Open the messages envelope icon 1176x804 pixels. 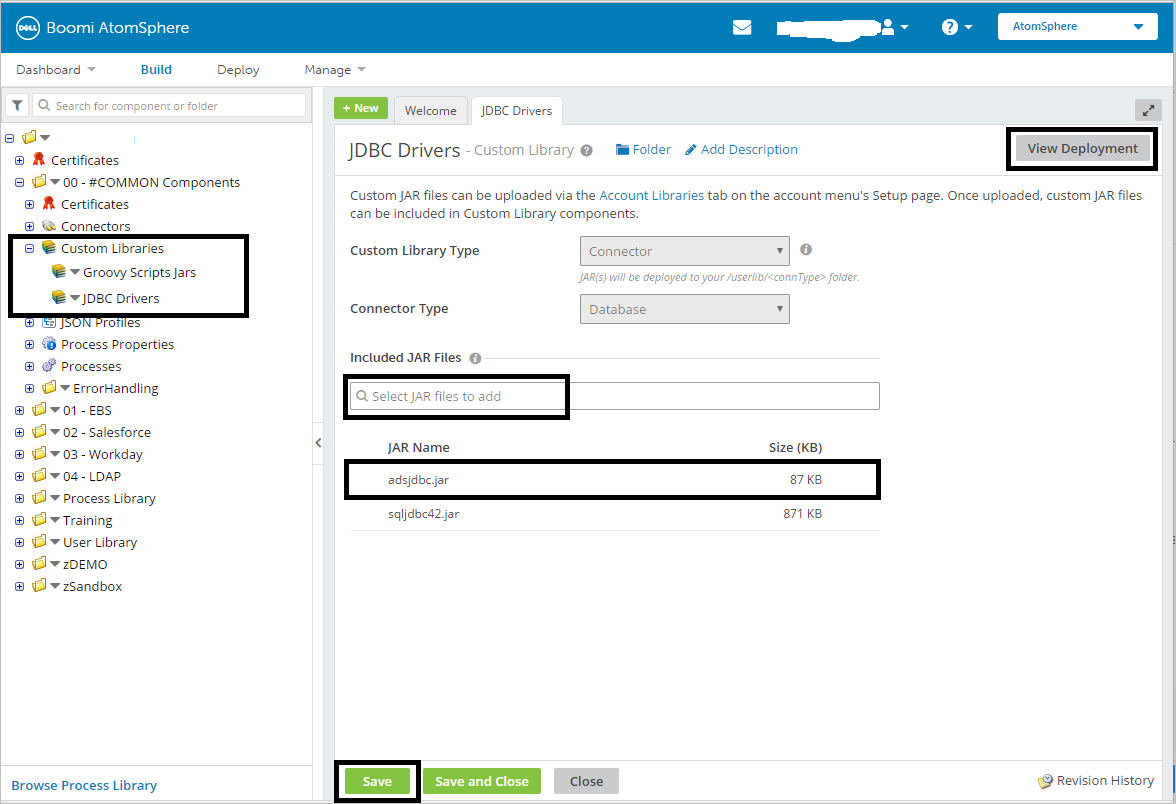pyautogui.click(x=742, y=27)
